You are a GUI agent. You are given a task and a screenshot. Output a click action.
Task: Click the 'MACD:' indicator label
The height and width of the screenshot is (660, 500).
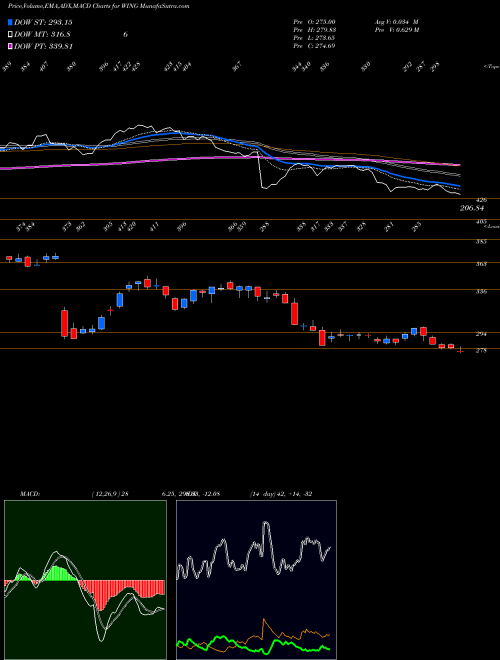(30, 494)
